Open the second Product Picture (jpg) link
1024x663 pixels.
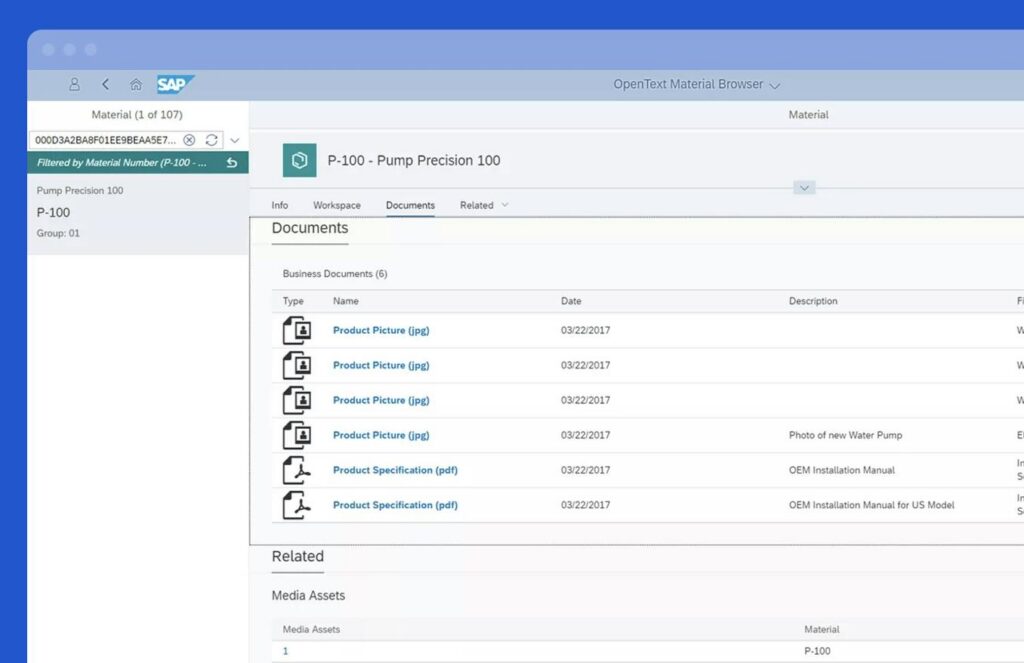(x=381, y=365)
